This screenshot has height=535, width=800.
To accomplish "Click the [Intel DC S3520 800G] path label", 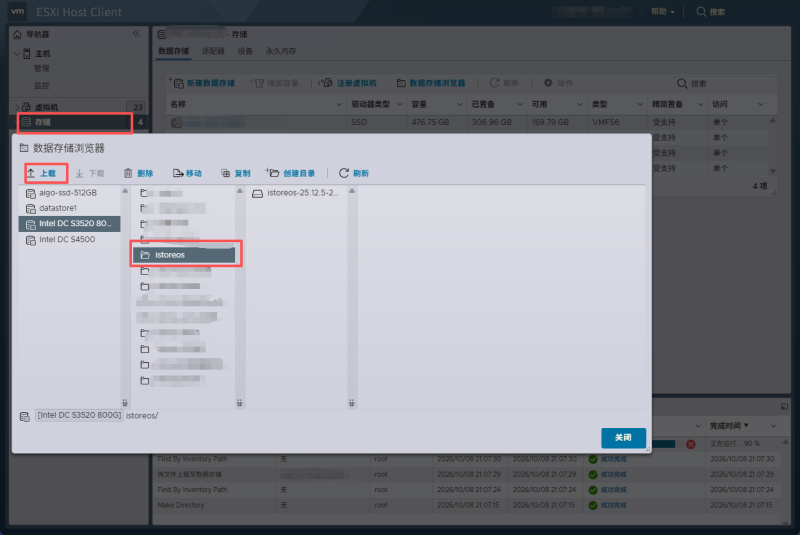I will click(x=79, y=415).
